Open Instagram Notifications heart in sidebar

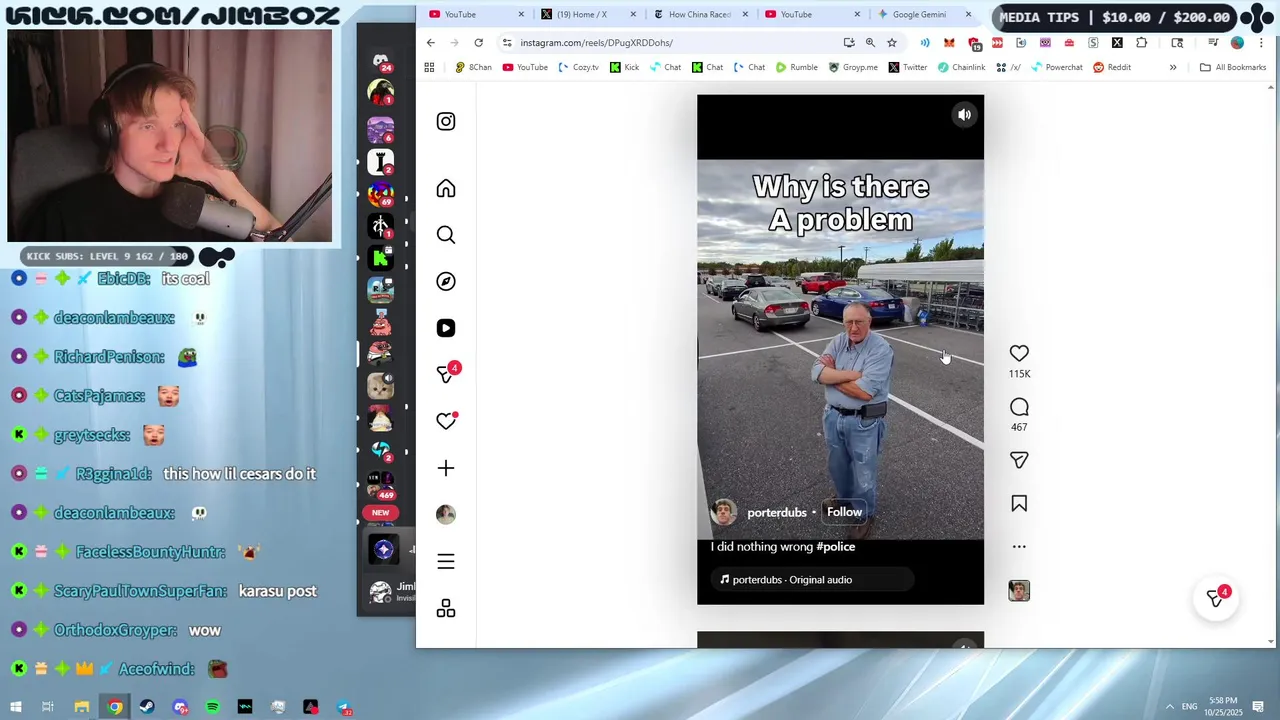point(446,421)
